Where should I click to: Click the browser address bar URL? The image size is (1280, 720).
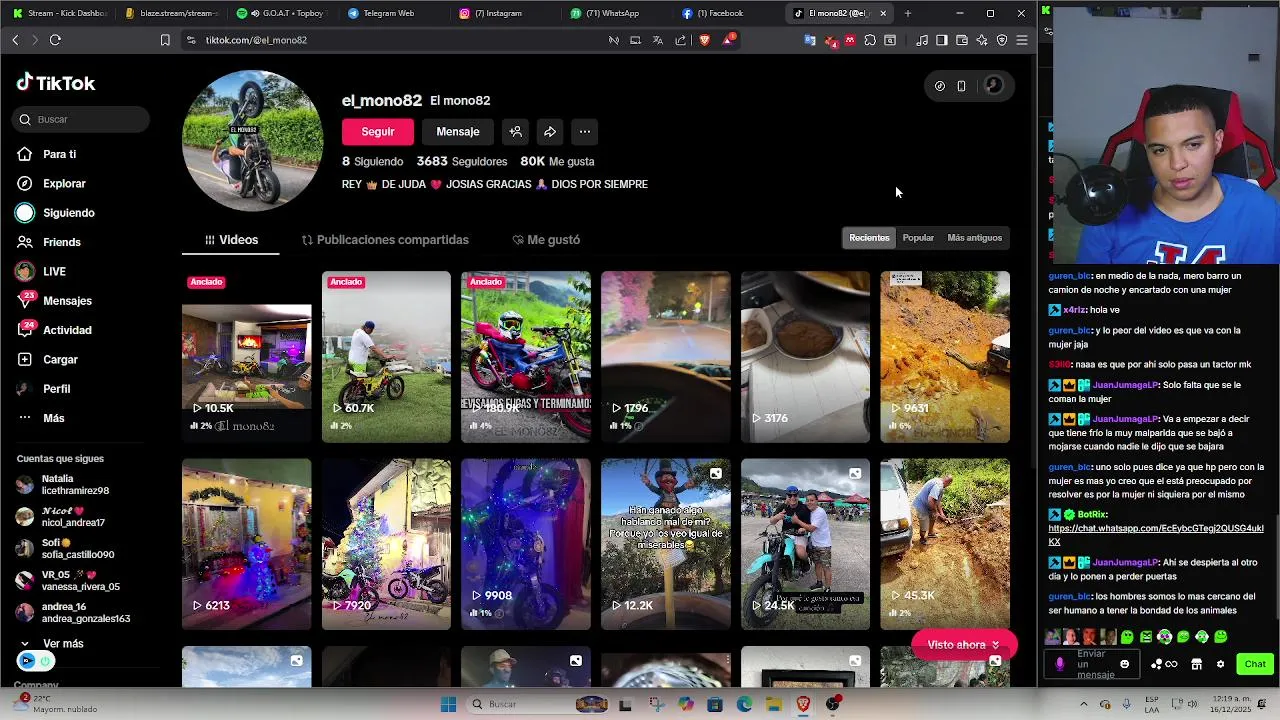coord(256,40)
